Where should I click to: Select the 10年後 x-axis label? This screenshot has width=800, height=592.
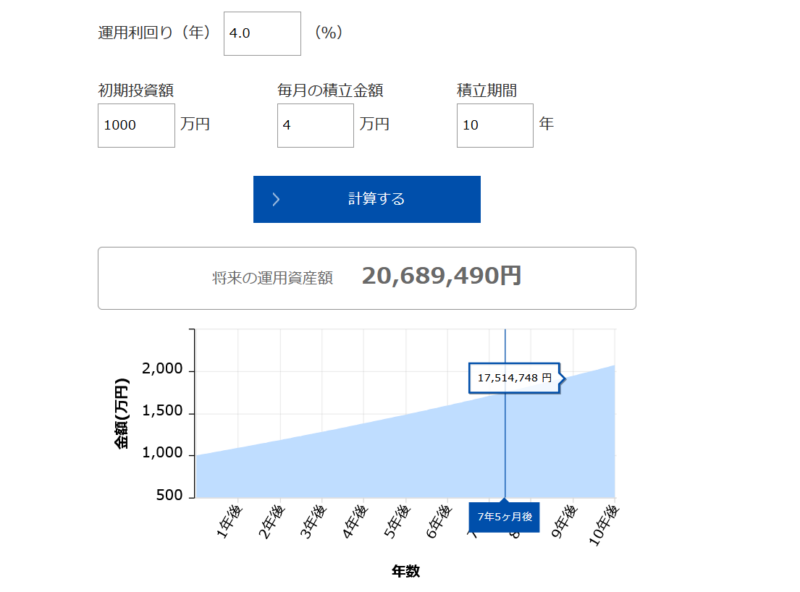[602, 525]
